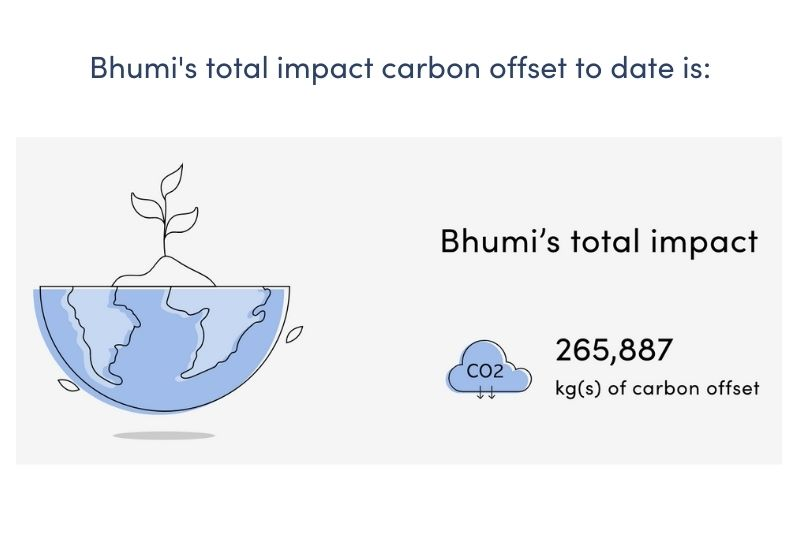The width and height of the screenshot is (800, 533).
Task: Click the 'kg(s) of carbon offset' label
Action: (x=657, y=389)
